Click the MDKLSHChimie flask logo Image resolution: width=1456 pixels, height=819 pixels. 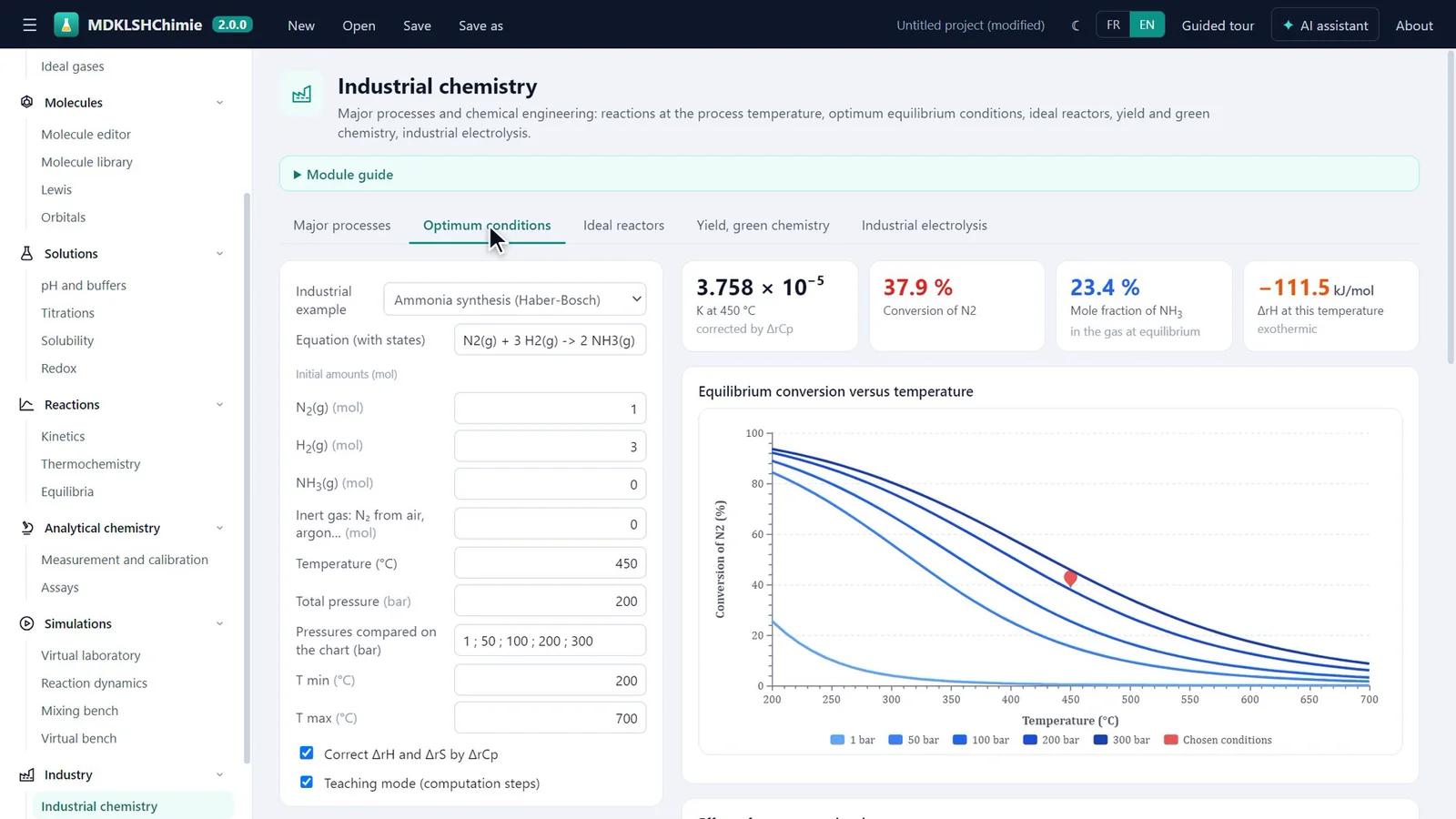(66, 25)
